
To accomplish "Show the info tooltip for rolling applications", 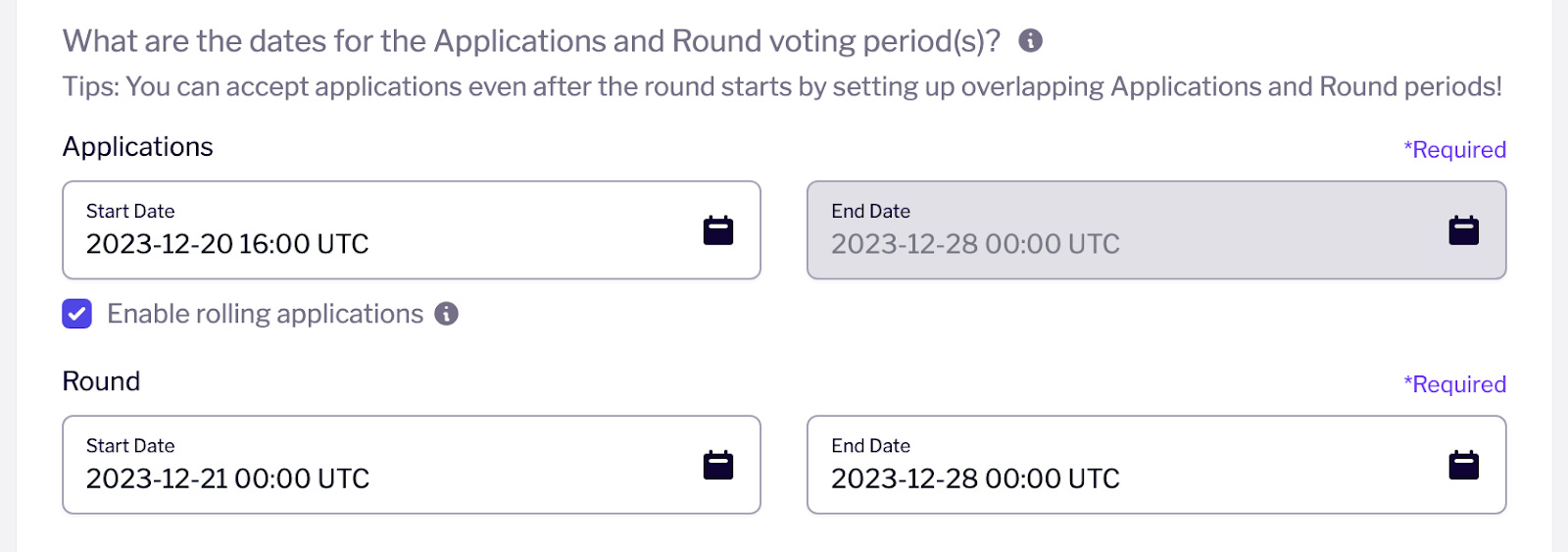I will pos(447,314).
